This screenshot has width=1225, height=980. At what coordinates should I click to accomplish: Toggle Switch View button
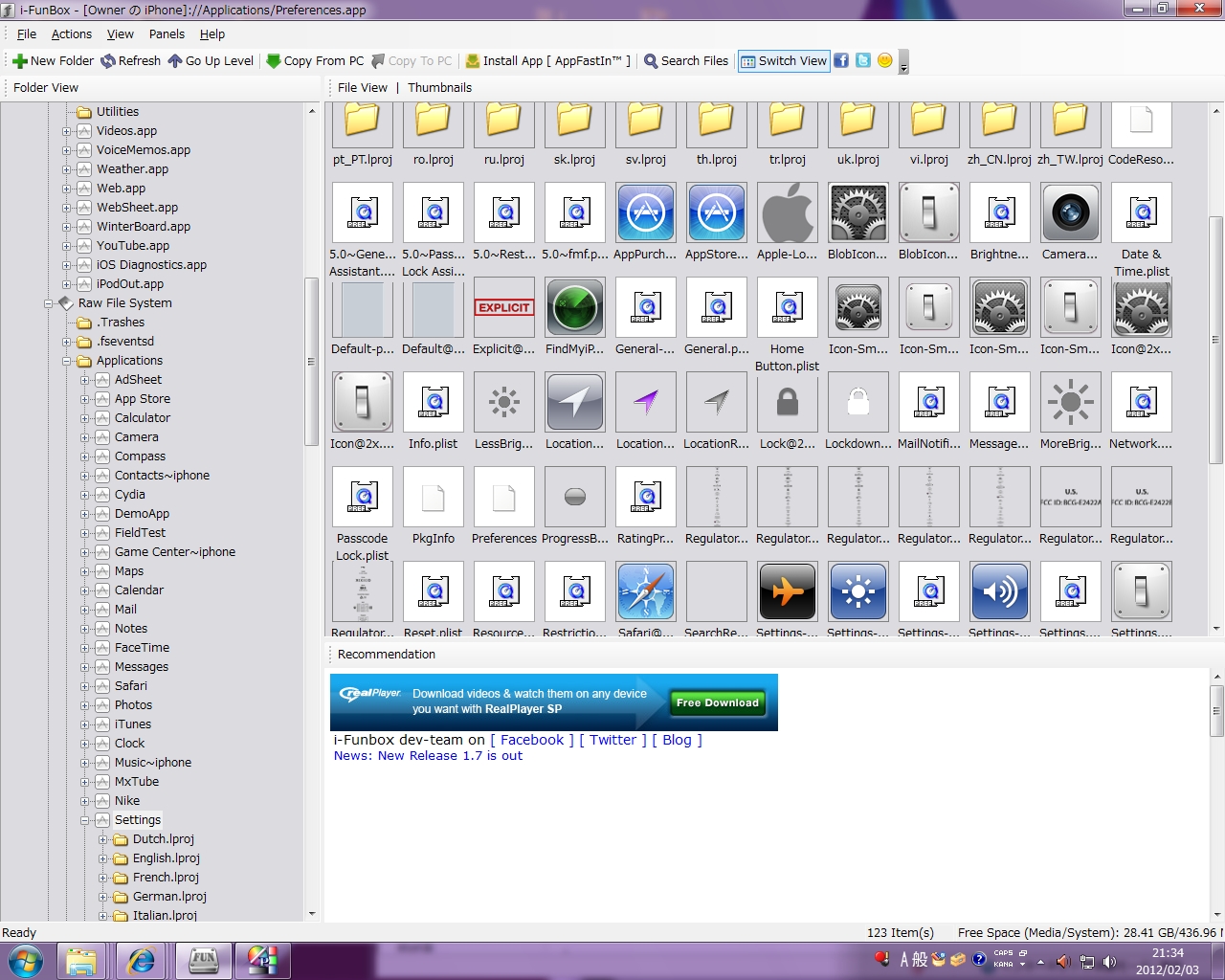(783, 60)
